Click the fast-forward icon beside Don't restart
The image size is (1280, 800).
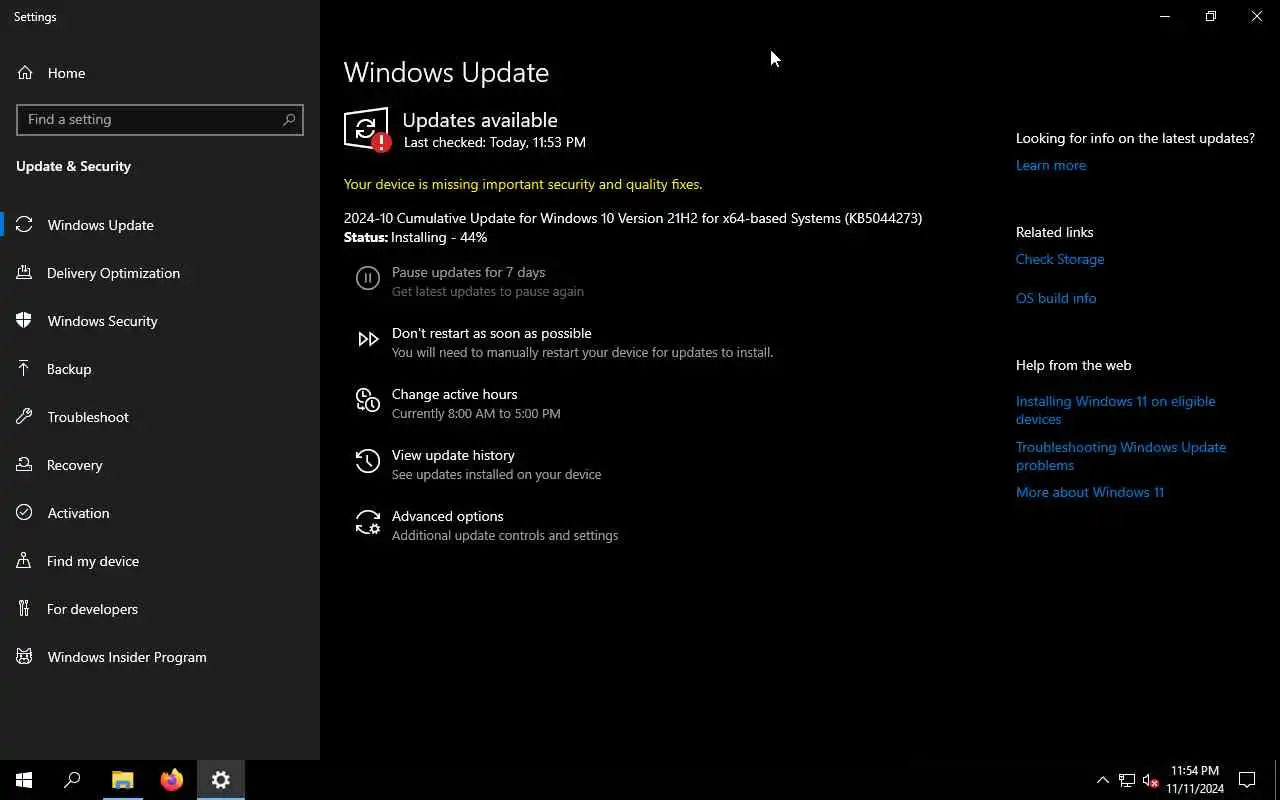(368, 340)
